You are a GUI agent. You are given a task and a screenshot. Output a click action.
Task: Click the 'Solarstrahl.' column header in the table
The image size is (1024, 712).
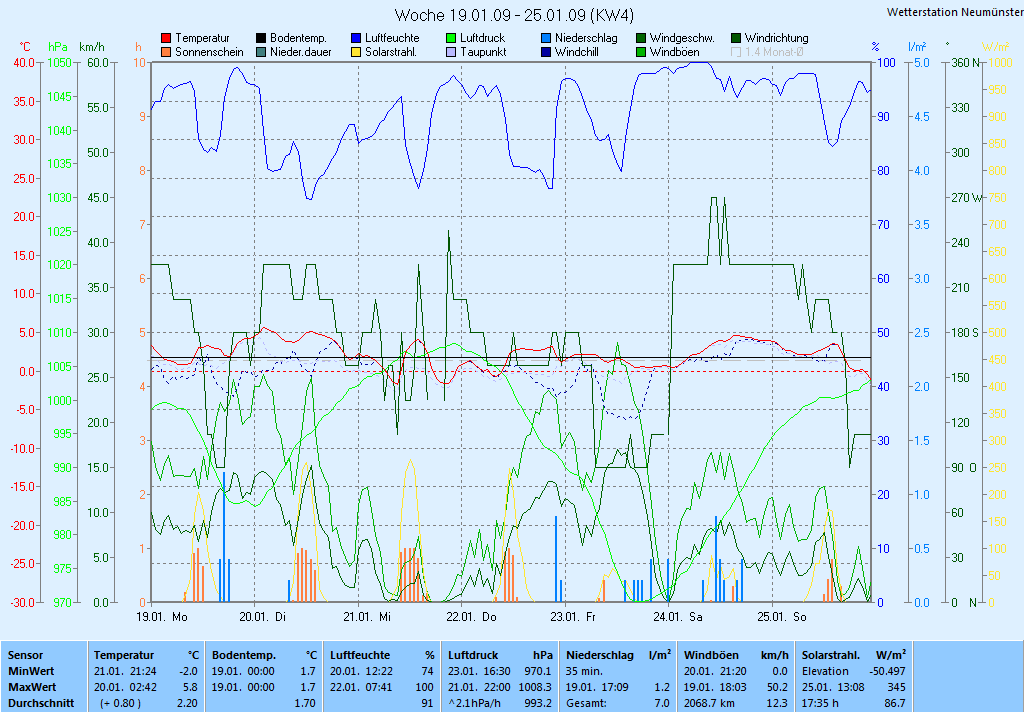pyautogui.click(x=831, y=655)
